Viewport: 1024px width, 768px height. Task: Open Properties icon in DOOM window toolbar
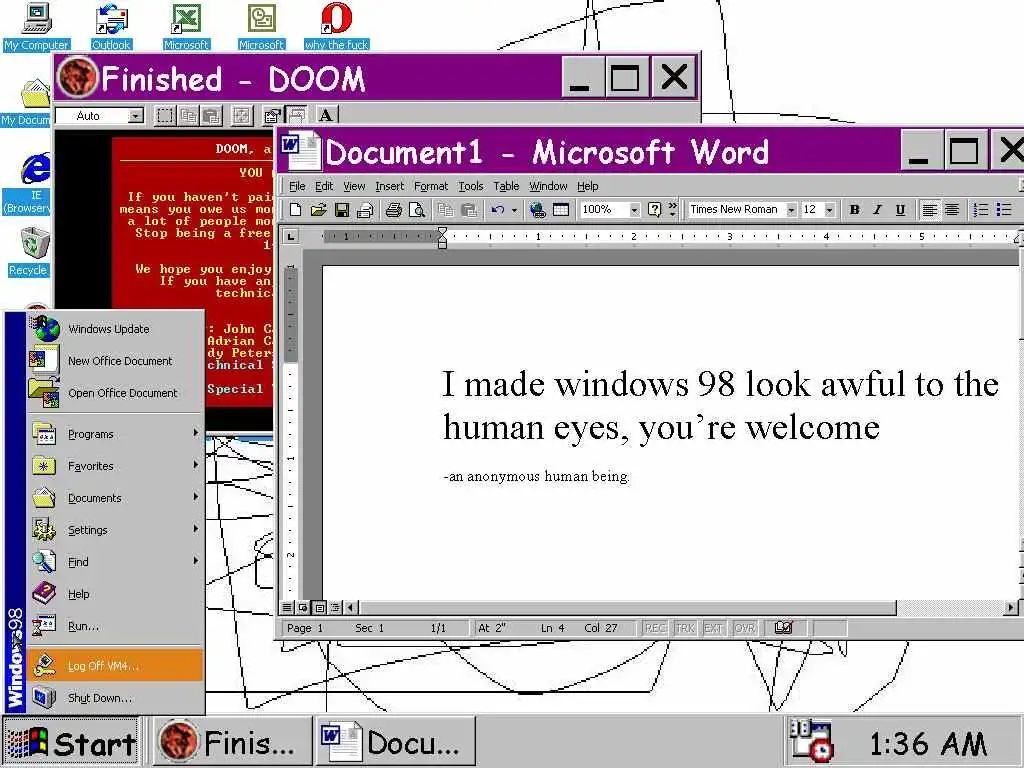click(272, 116)
